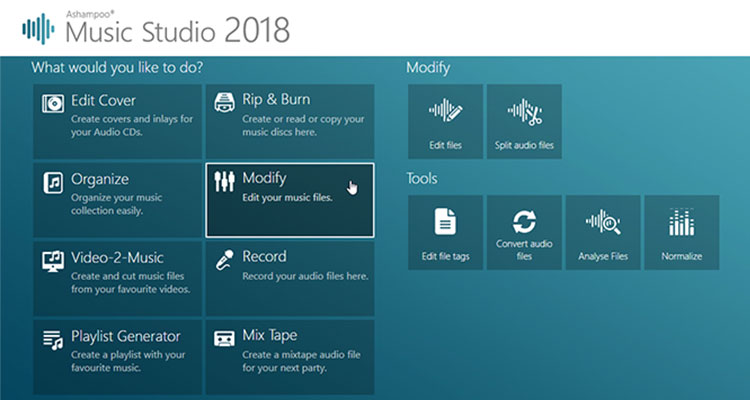The image size is (750, 400).
Task: Click 'Normalize' label
Action: point(682,256)
